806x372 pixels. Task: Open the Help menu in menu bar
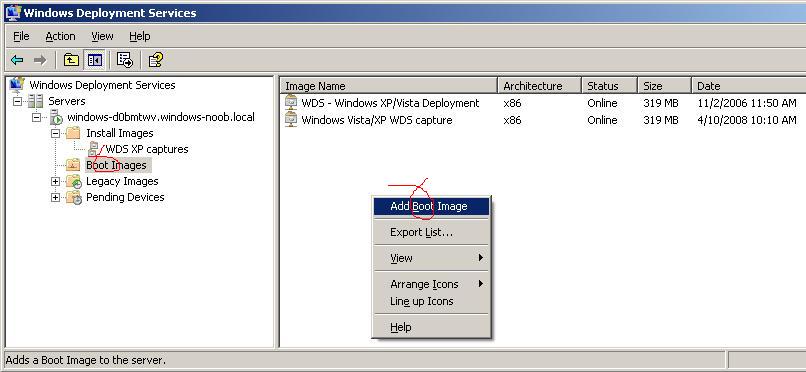pos(139,36)
